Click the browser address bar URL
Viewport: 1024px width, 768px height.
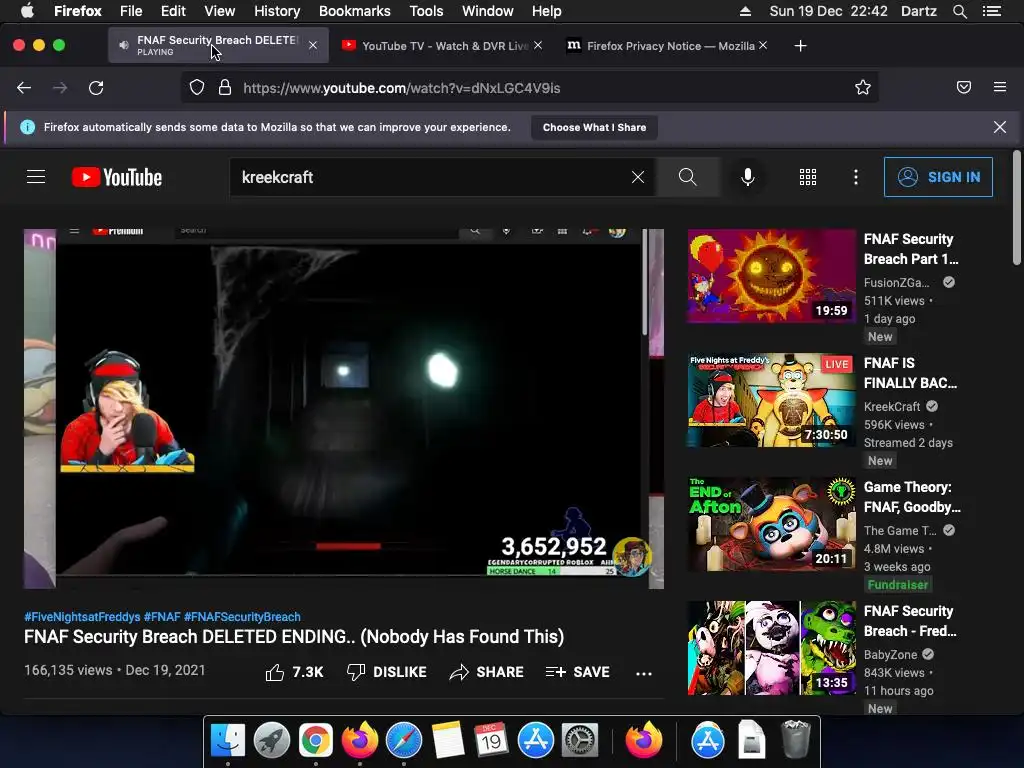pos(402,88)
